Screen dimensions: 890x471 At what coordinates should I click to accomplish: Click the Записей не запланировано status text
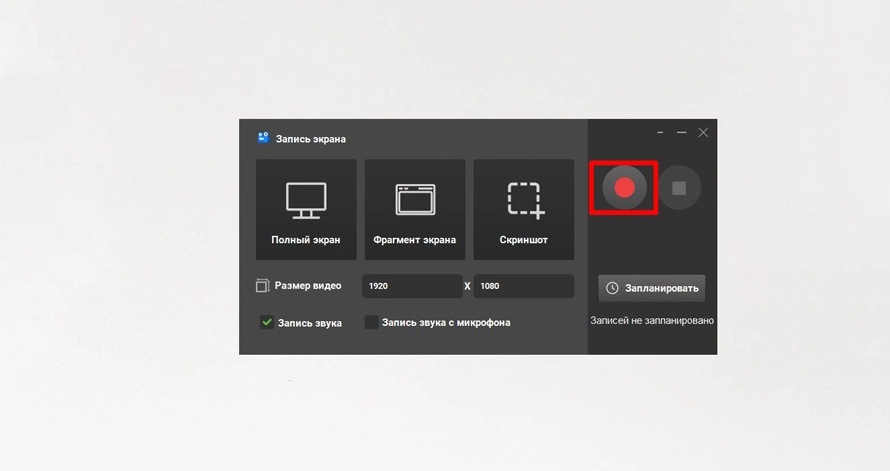point(652,321)
